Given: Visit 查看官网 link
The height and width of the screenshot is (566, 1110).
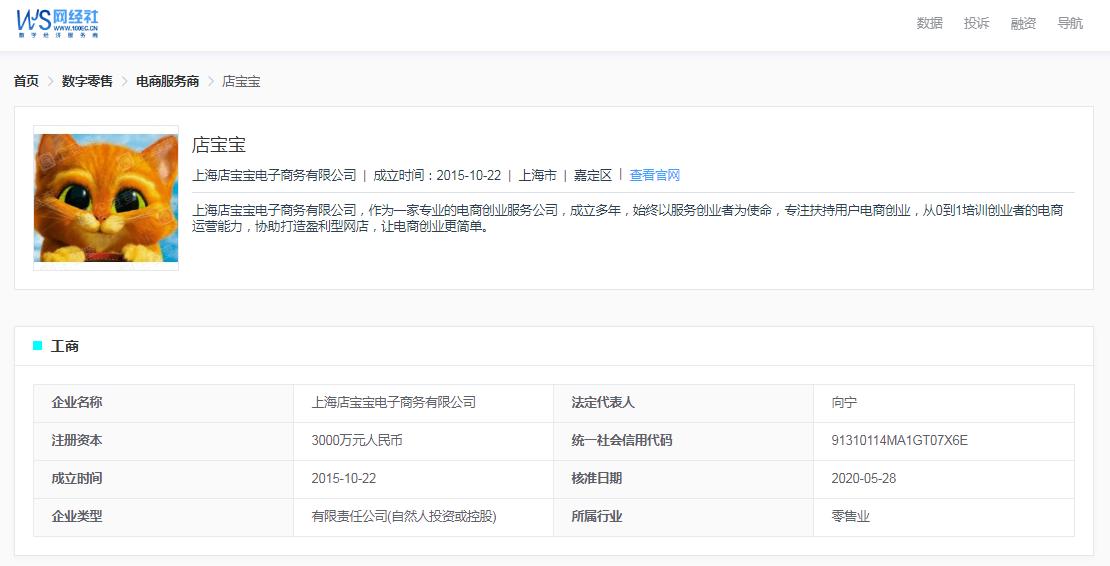Looking at the screenshot, I should [x=655, y=175].
